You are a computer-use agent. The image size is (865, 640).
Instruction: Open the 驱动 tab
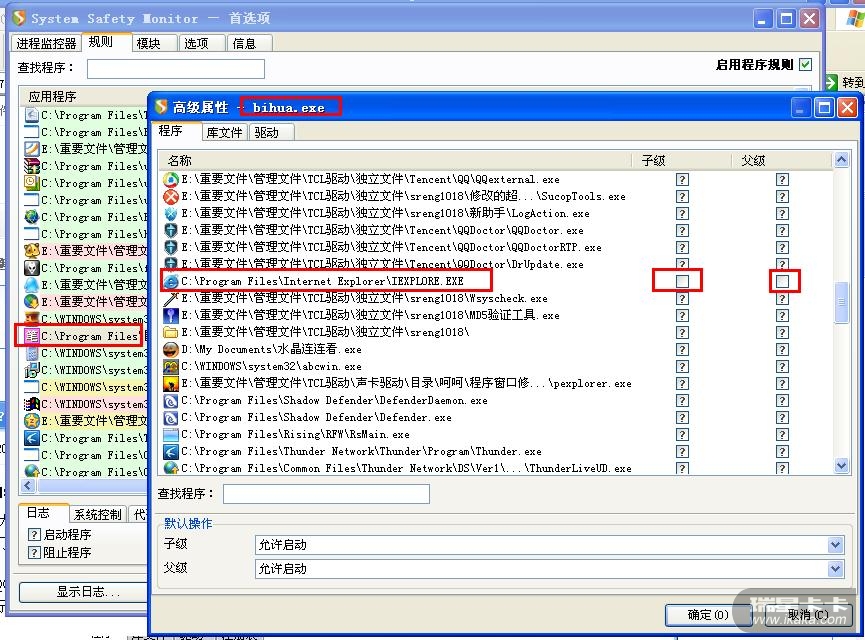click(x=271, y=132)
